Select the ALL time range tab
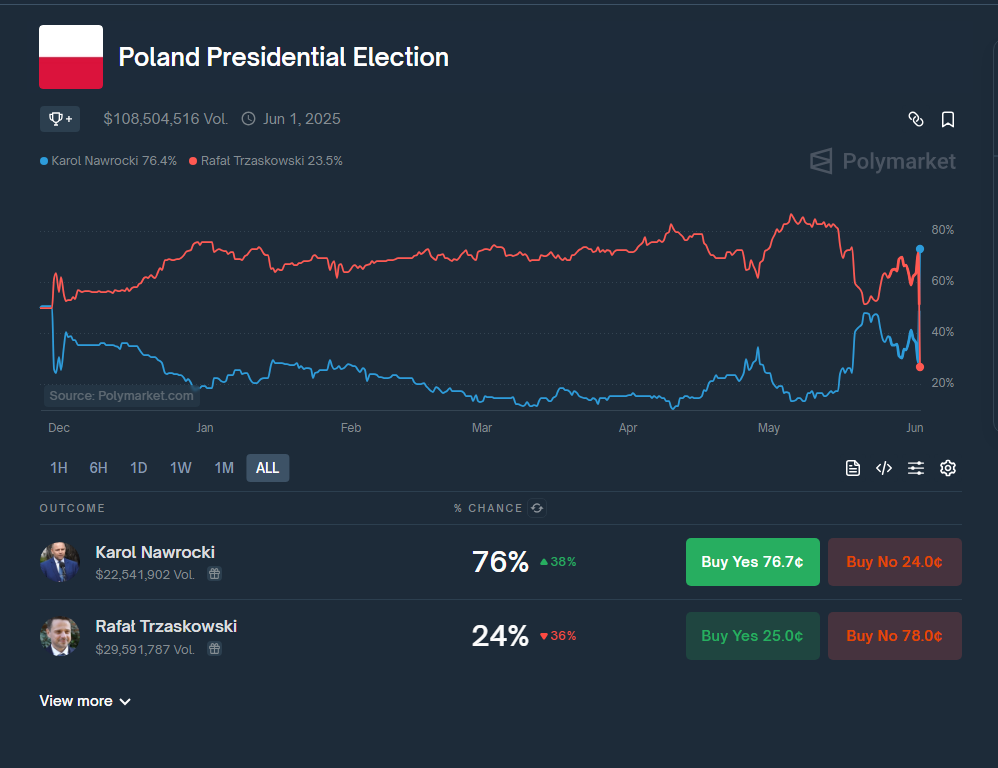This screenshot has width=998, height=768. click(x=267, y=468)
